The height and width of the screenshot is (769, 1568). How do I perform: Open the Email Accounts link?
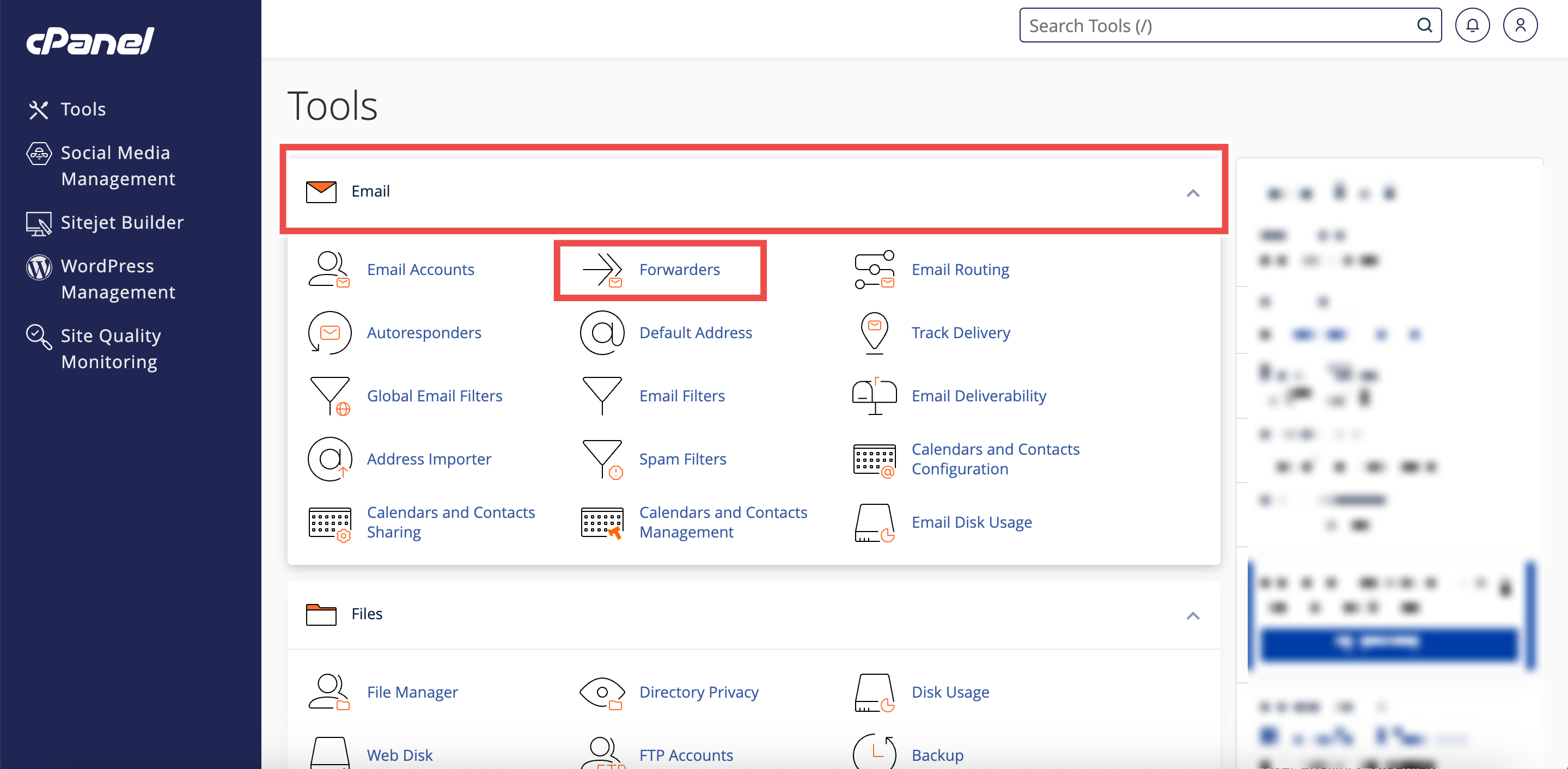(420, 270)
